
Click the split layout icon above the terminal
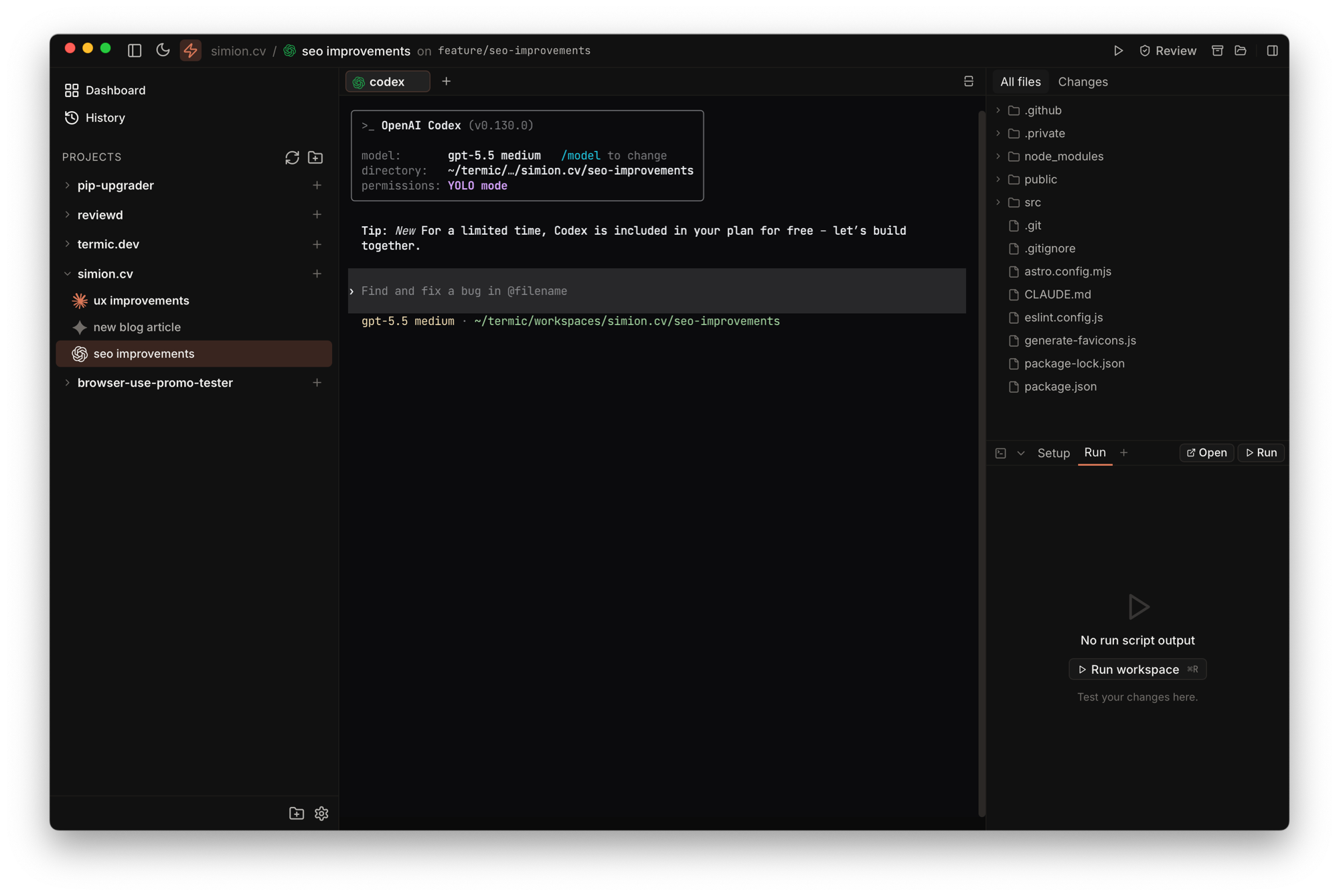tap(968, 82)
